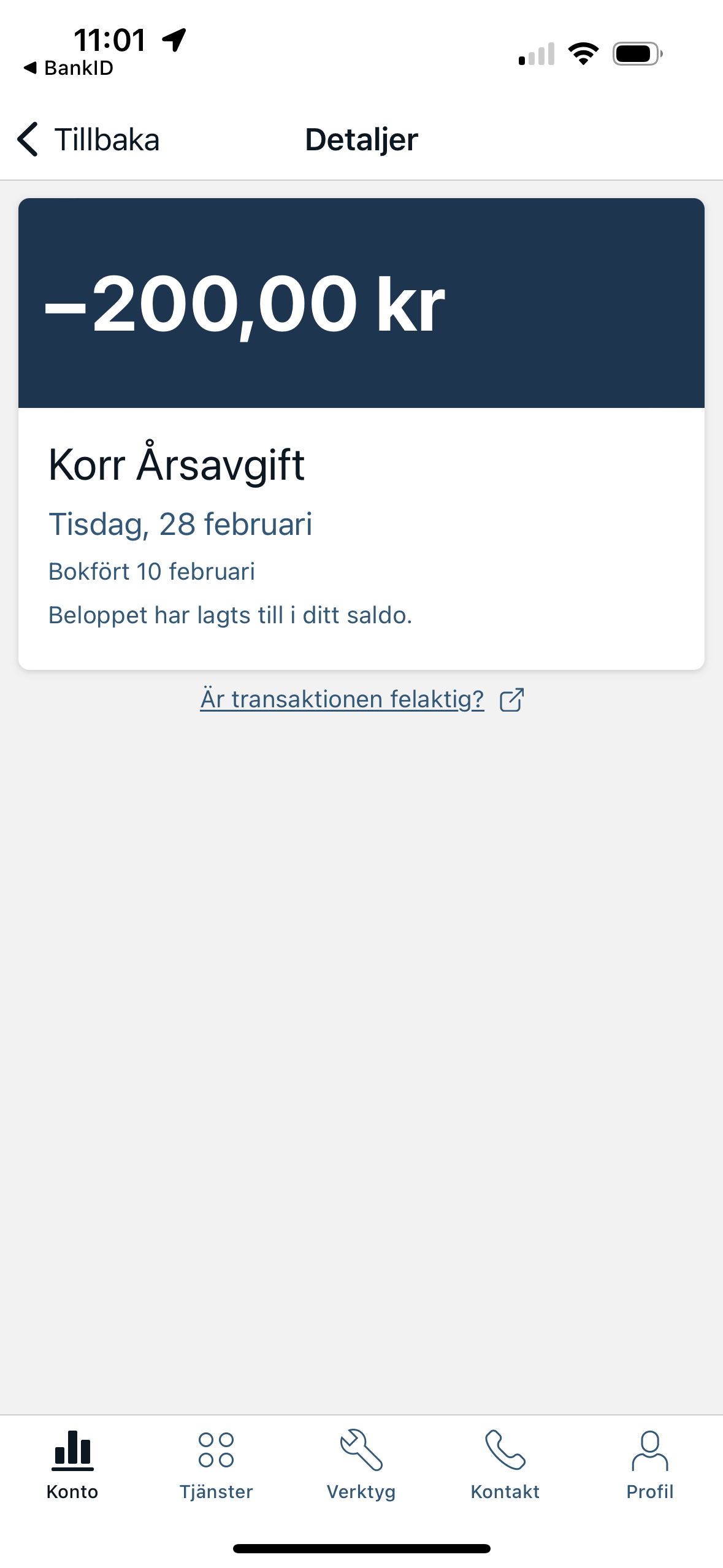Tap the back chevron arrow
723x1568 pixels.
(28, 139)
